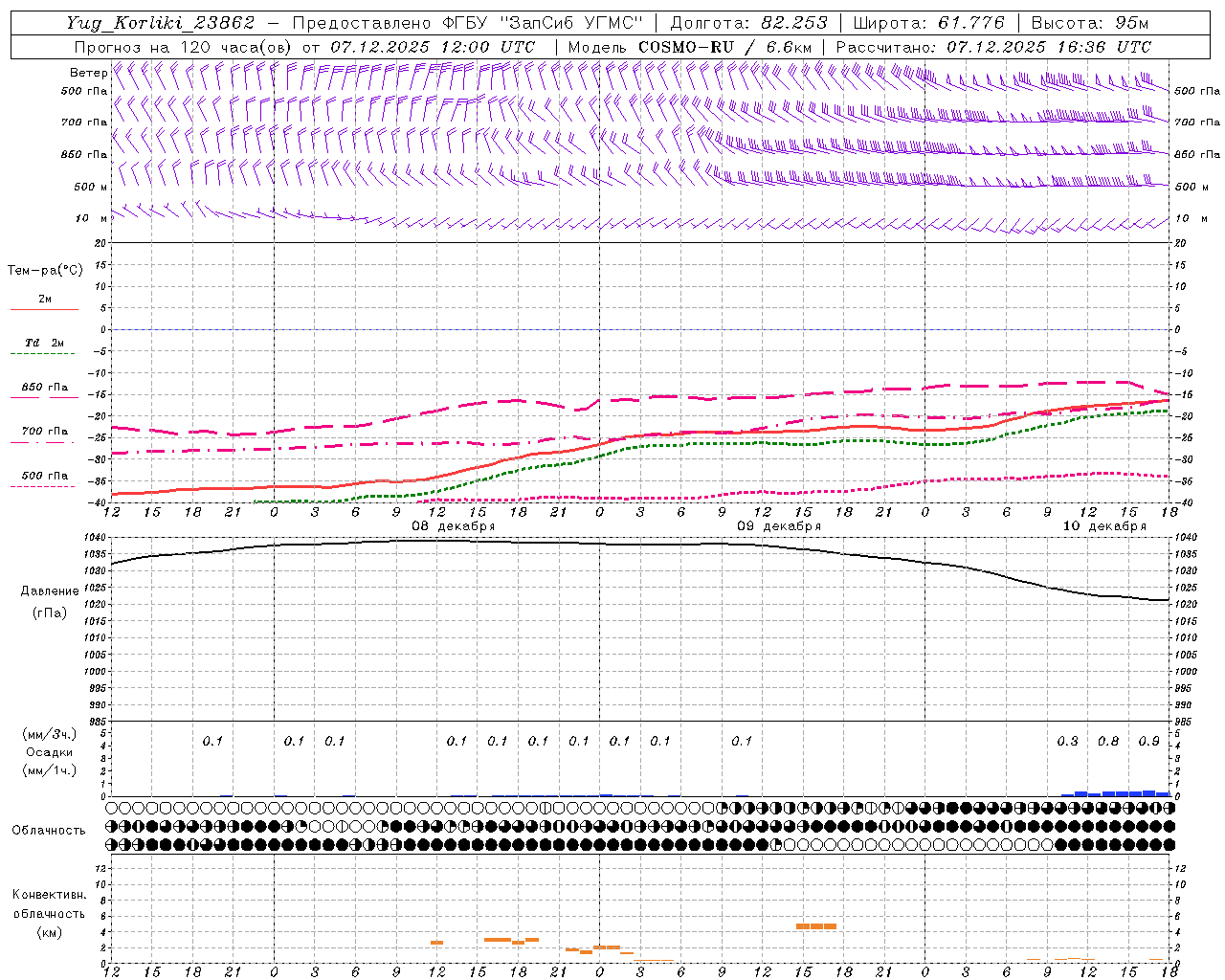1225x980 pixels.
Task: Click the computed time 07.12.2025 16:36 UTC
Action: tap(1049, 47)
